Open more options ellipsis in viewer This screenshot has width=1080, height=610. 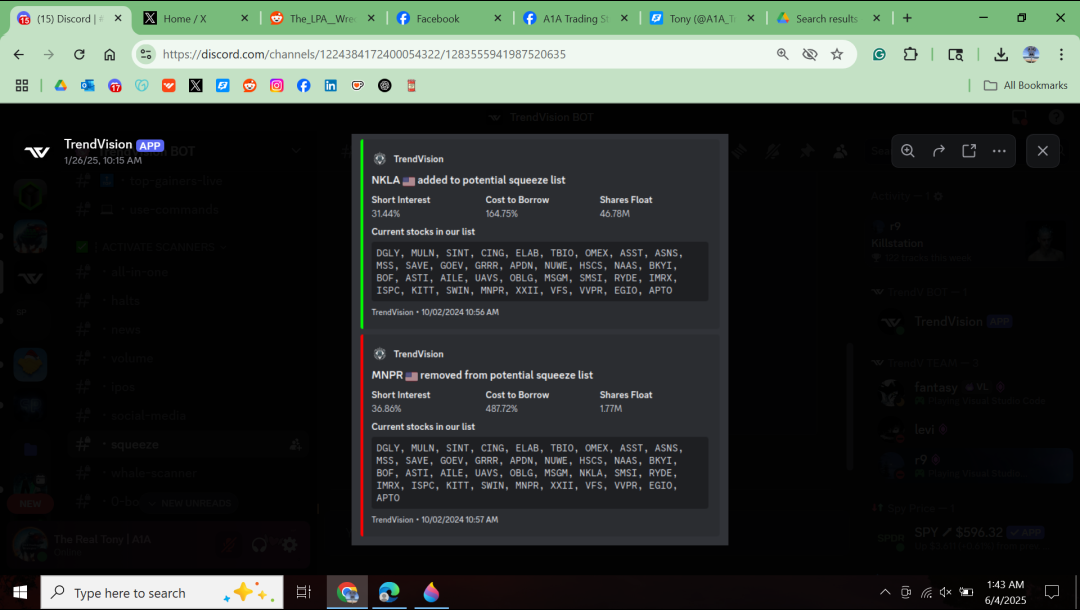tap(999, 151)
